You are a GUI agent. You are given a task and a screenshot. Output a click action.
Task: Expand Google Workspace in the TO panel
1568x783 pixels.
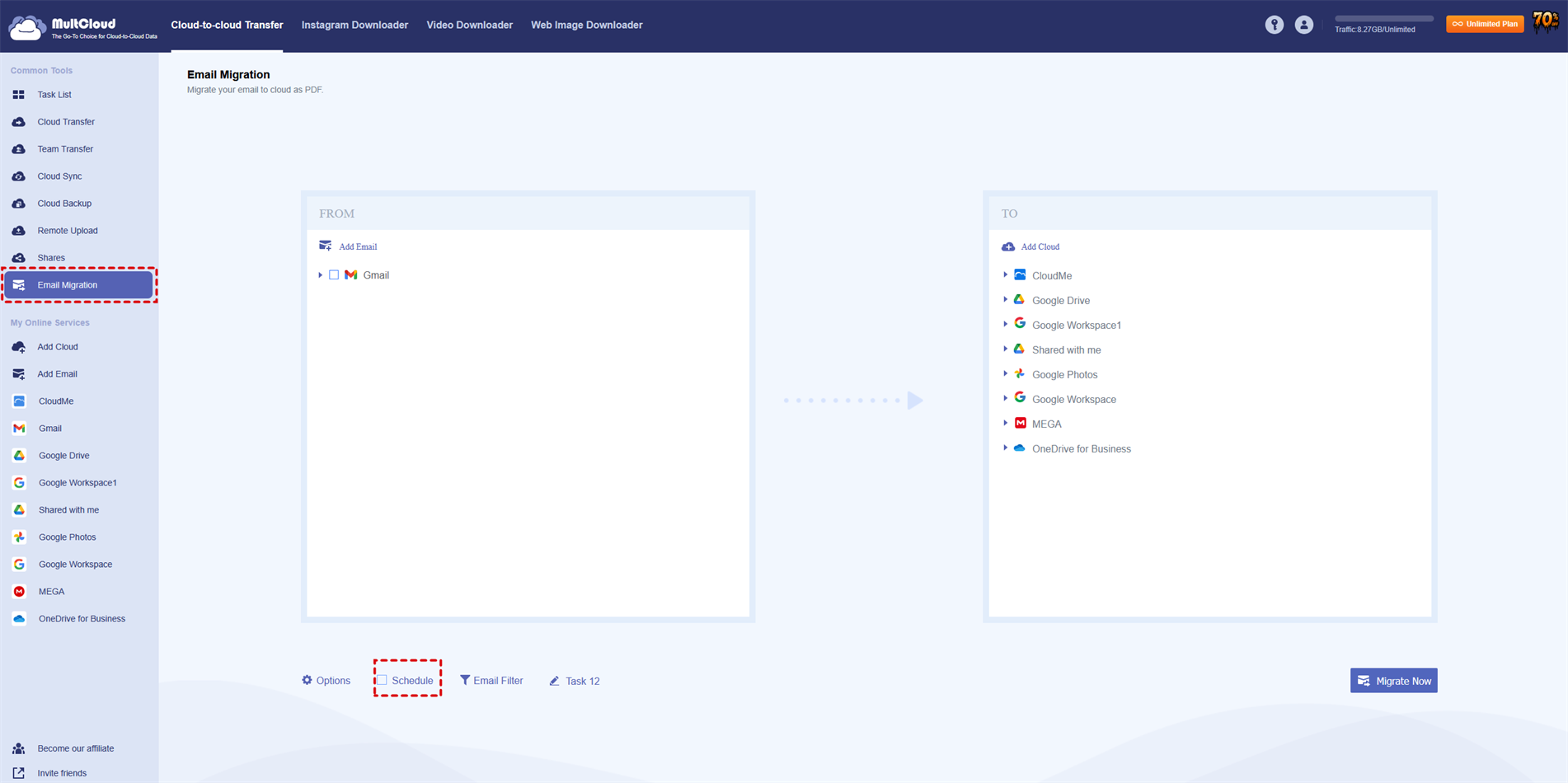(x=1005, y=398)
